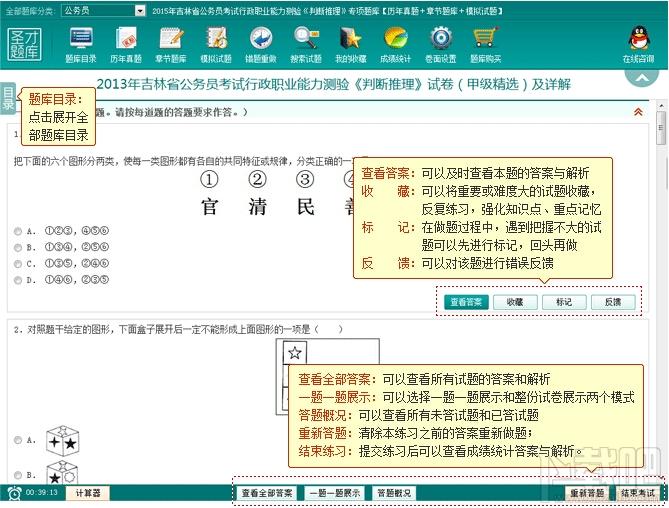
Task: Expand the 目录 side tab
Action: pos(8,98)
